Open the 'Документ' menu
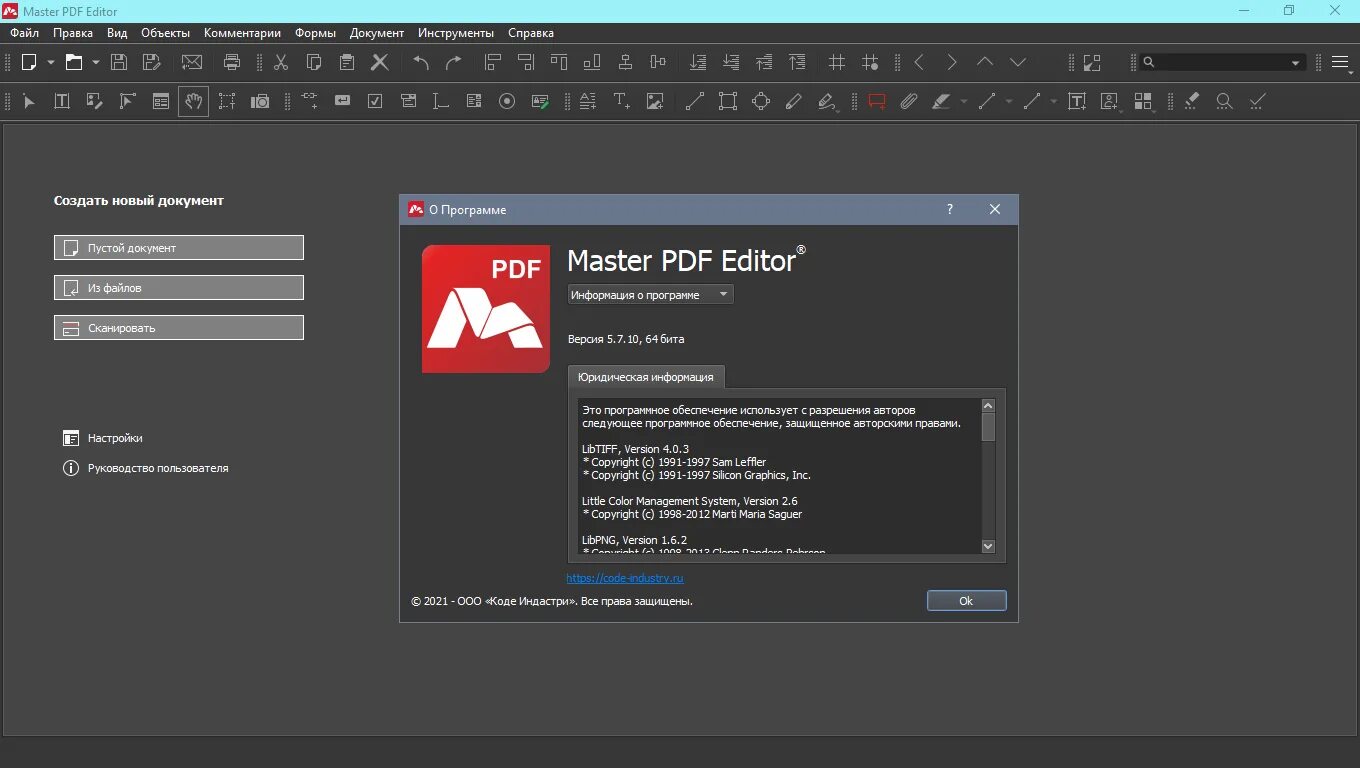 pyautogui.click(x=377, y=33)
